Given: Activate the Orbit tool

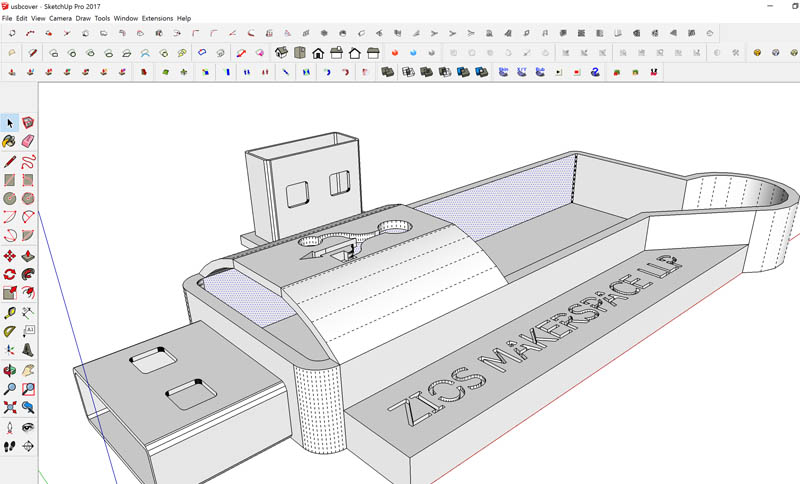Looking at the screenshot, I should [10, 370].
